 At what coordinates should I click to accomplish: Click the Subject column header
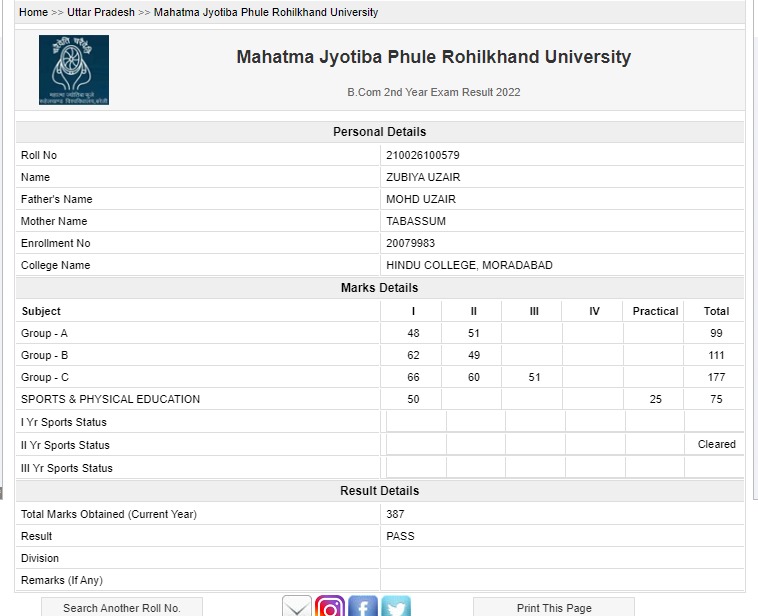click(x=41, y=311)
